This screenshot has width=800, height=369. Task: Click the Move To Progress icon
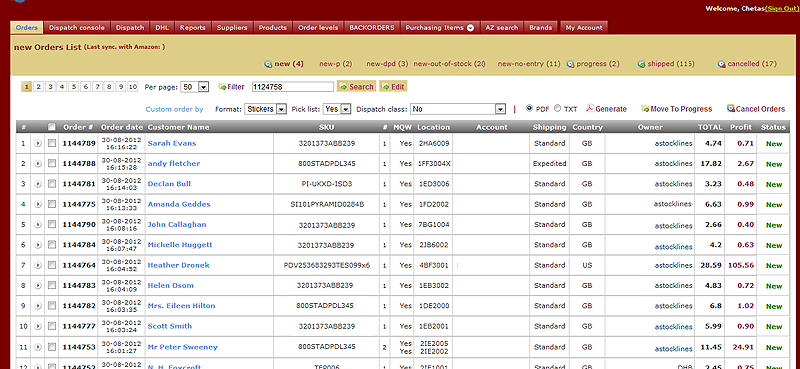(645, 109)
